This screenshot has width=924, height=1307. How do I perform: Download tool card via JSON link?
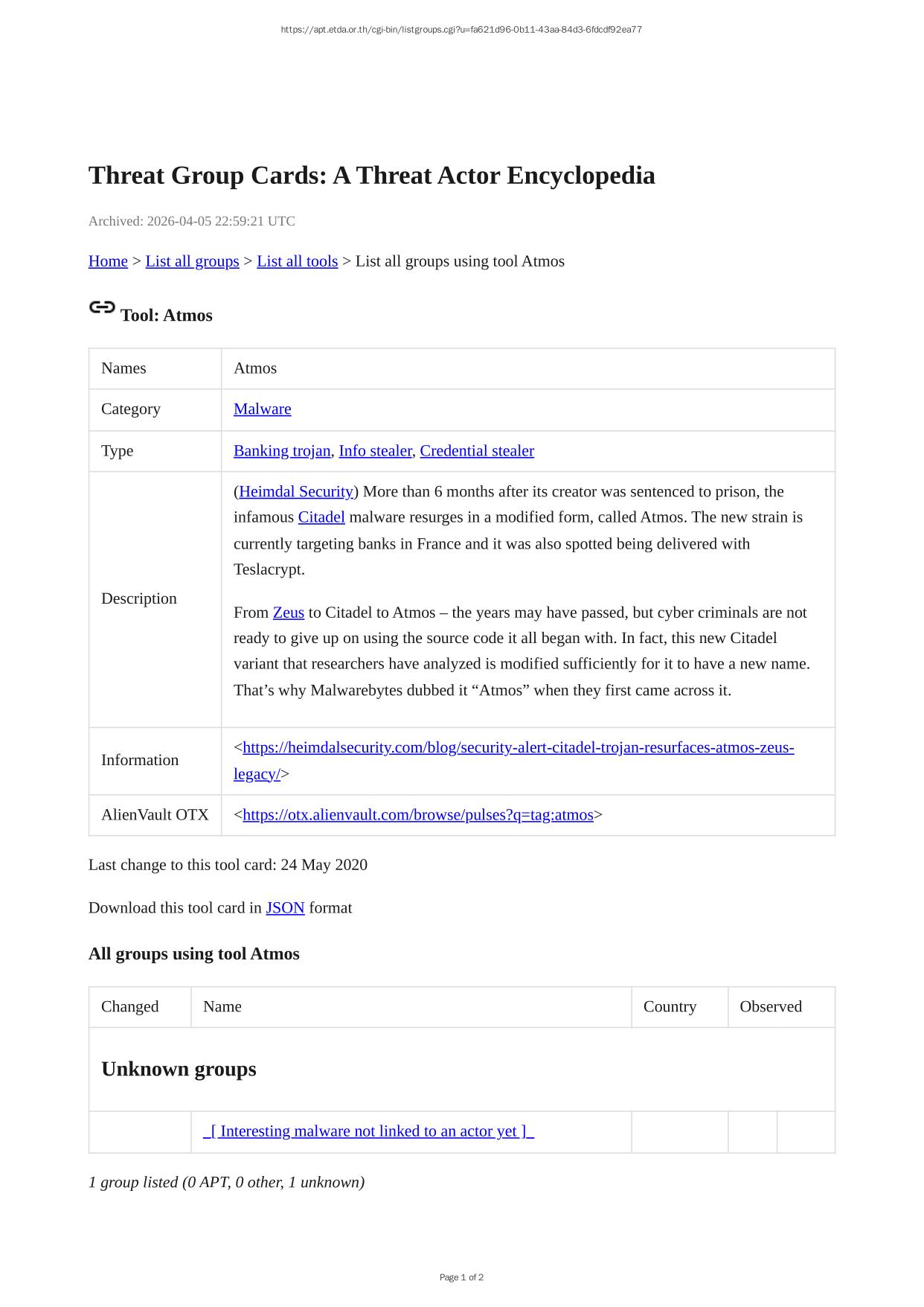pos(285,908)
